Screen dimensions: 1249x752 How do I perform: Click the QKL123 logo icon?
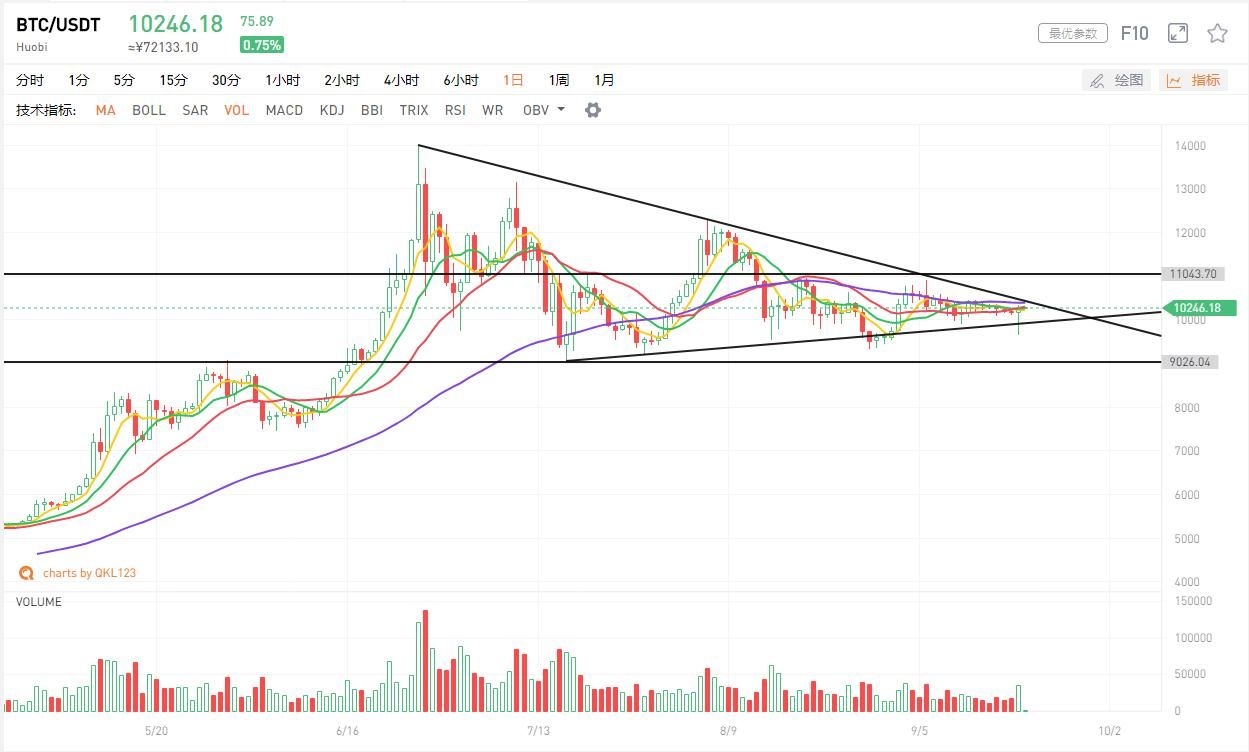point(27,573)
